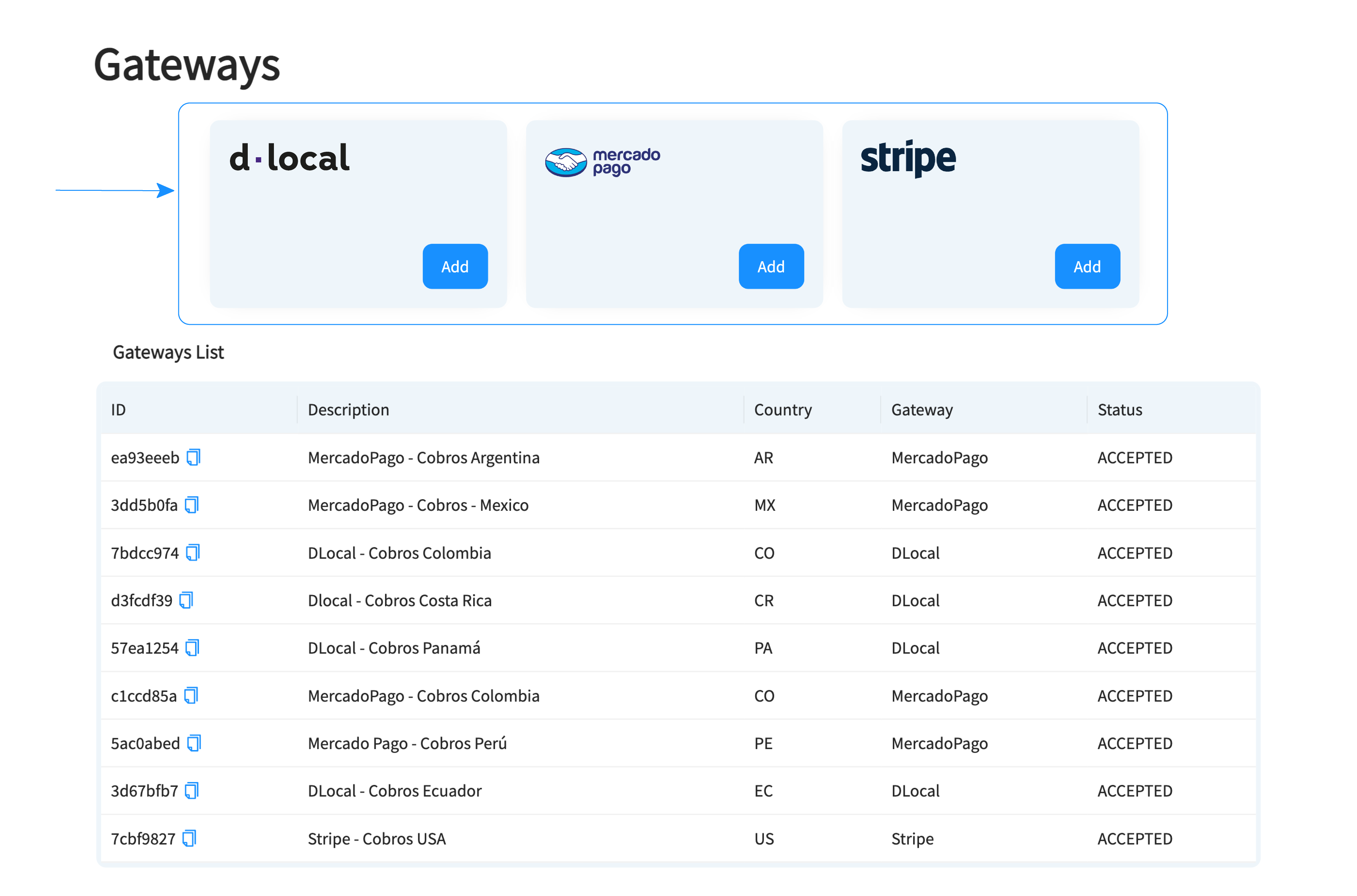The image size is (1357, 896).
Task: Click the Stripe logo
Action: [x=908, y=158]
